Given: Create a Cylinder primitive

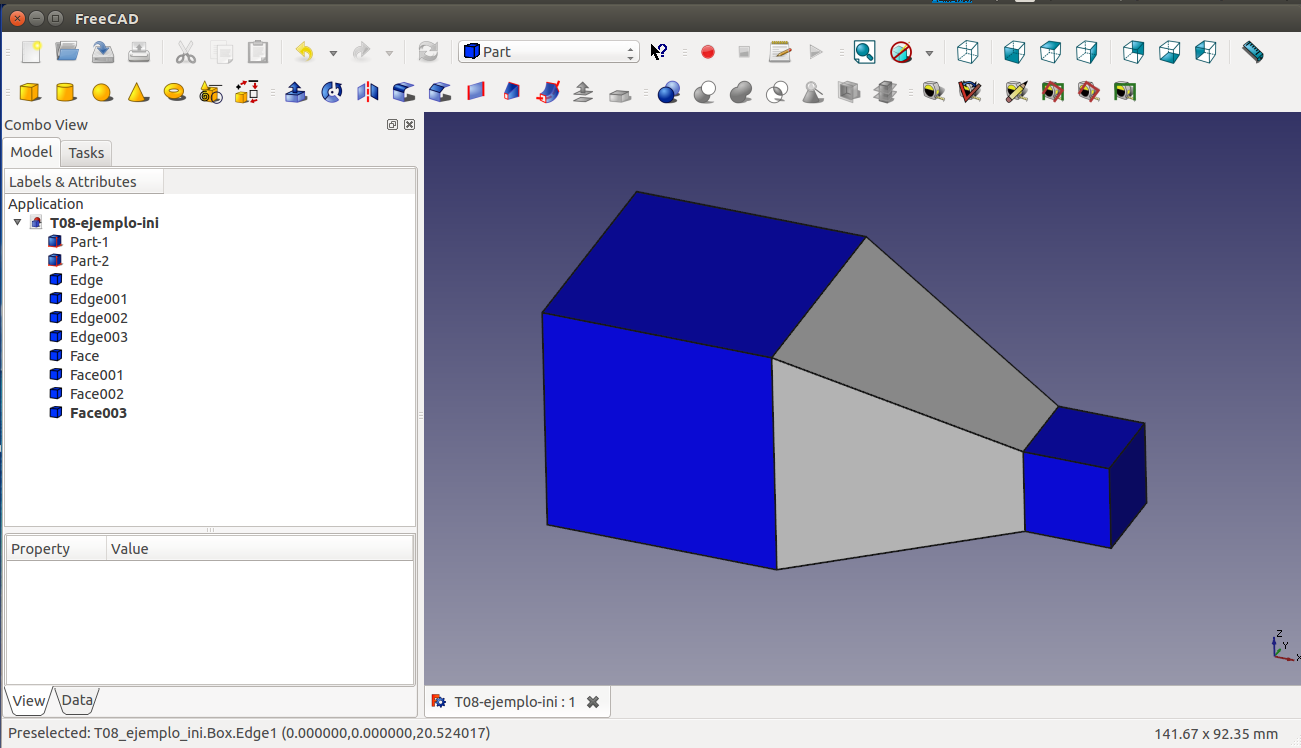Looking at the screenshot, I should (66, 93).
